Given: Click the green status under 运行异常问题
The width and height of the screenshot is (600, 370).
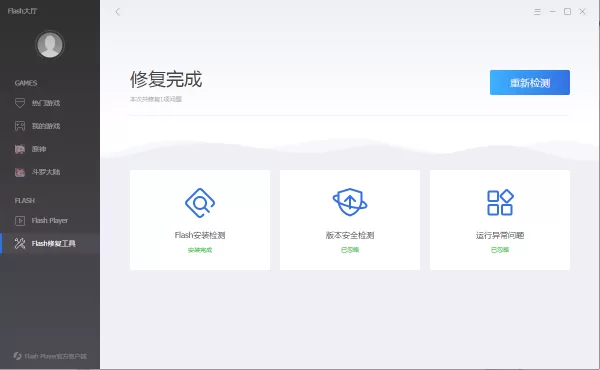Looking at the screenshot, I should (x=500, y=250).
